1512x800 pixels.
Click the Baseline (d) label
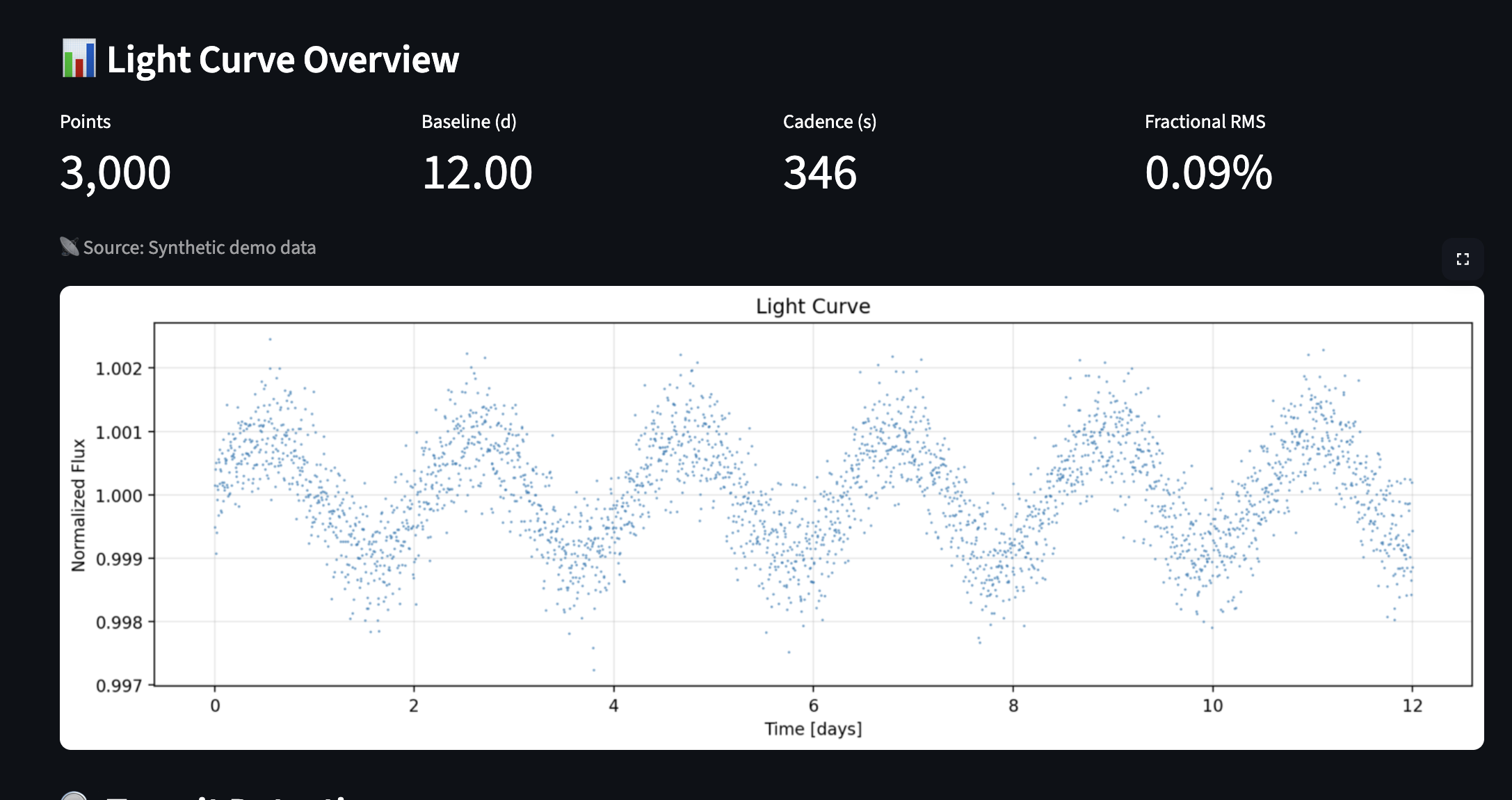tap(469, 122)
